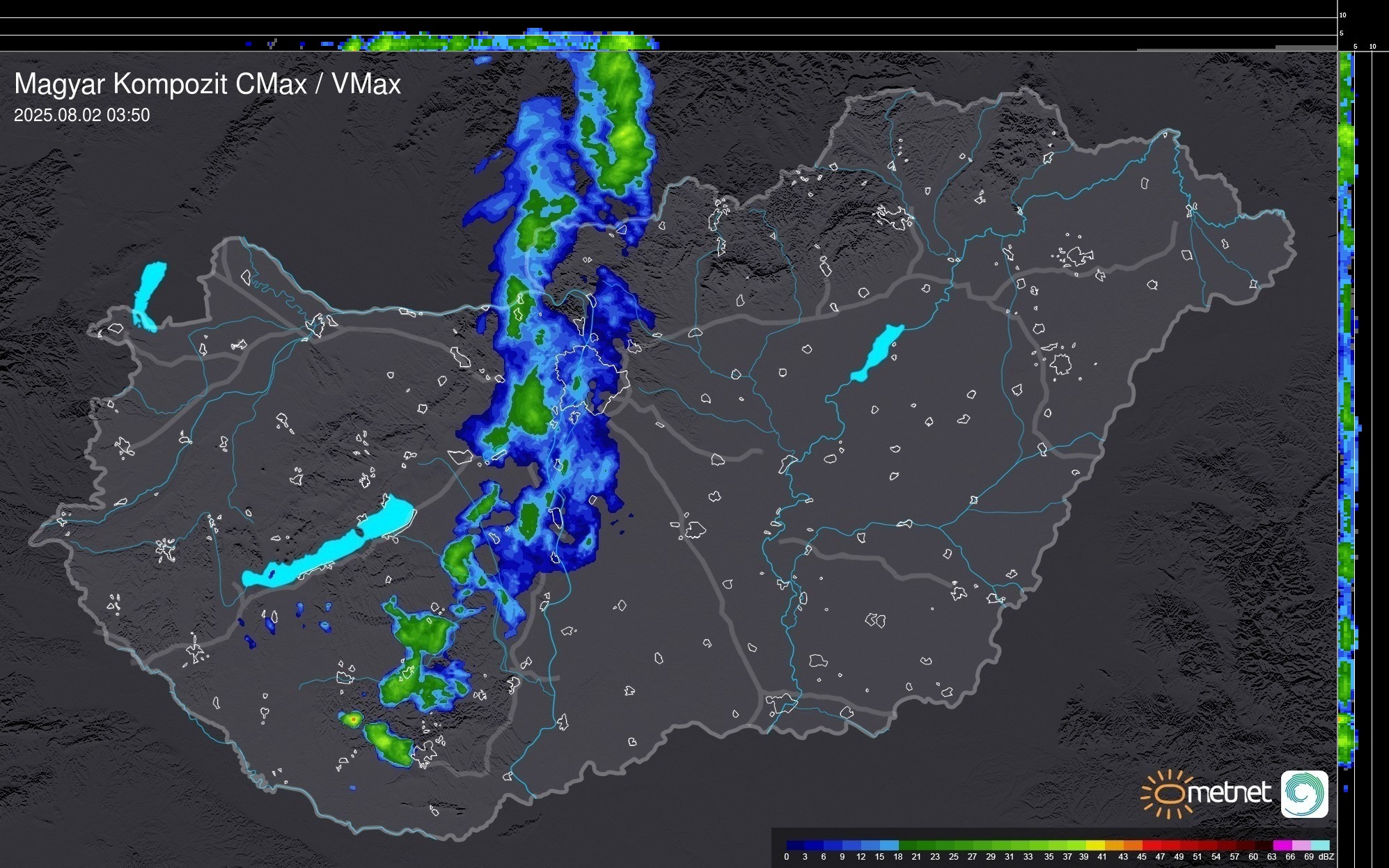
Task: Select the yellow 39 dBZ legend swatch
Action: pyautogui.click(x=1095, y=845)
